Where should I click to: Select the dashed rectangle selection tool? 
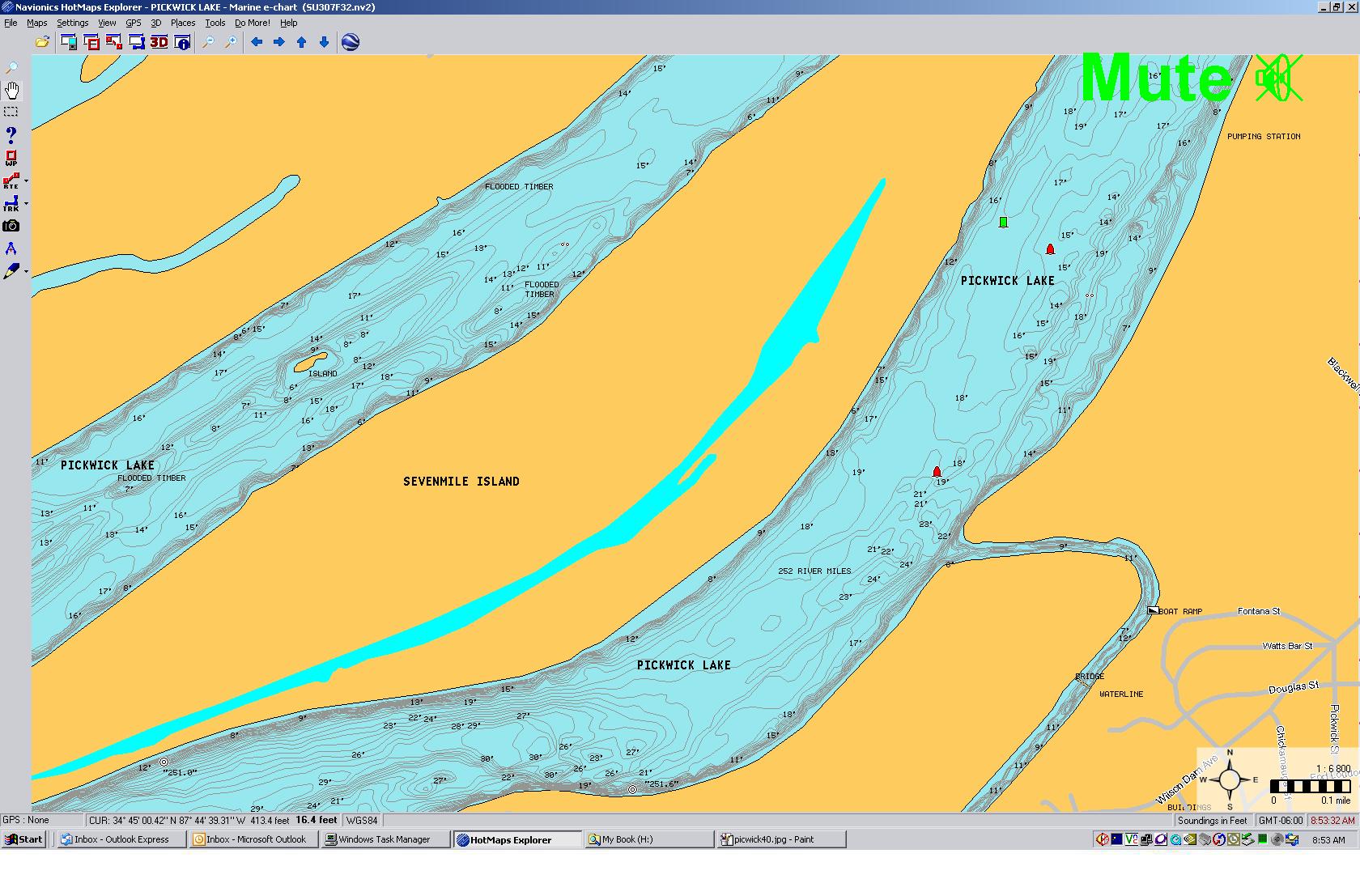[x=11, y=112]
